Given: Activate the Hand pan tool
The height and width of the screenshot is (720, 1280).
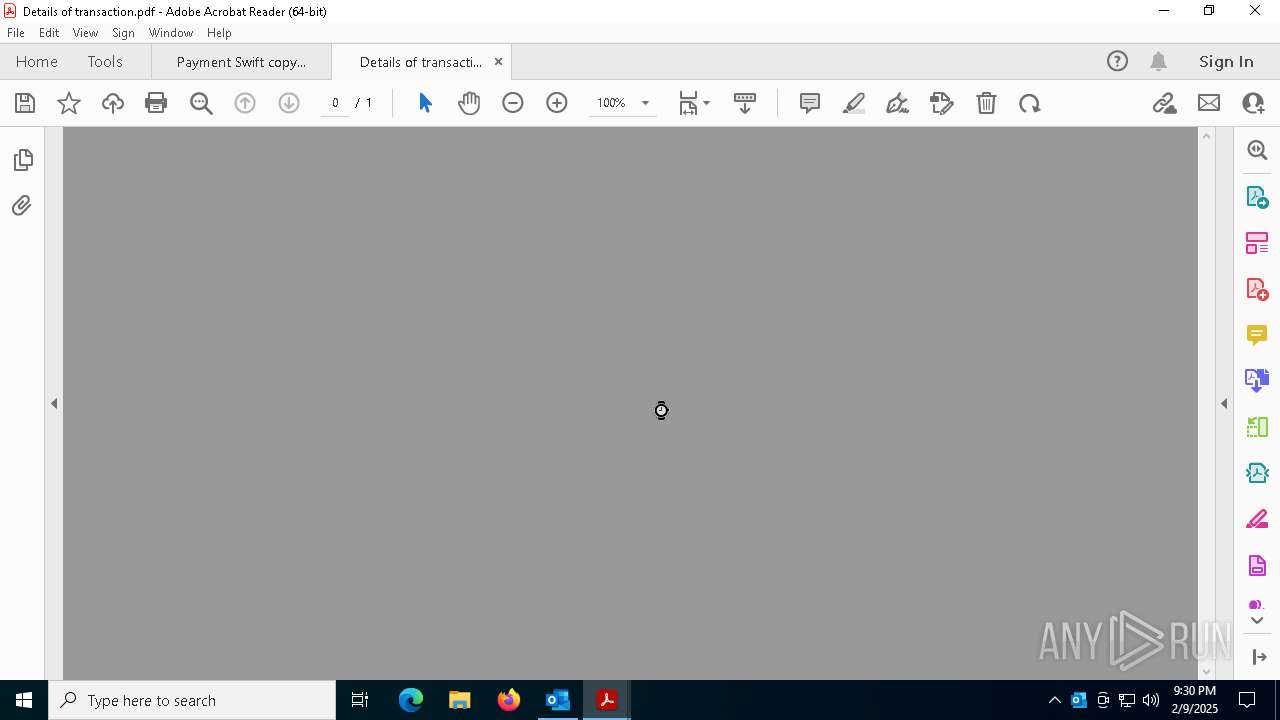Looking at the screenshot, I should tap(469, 103).
